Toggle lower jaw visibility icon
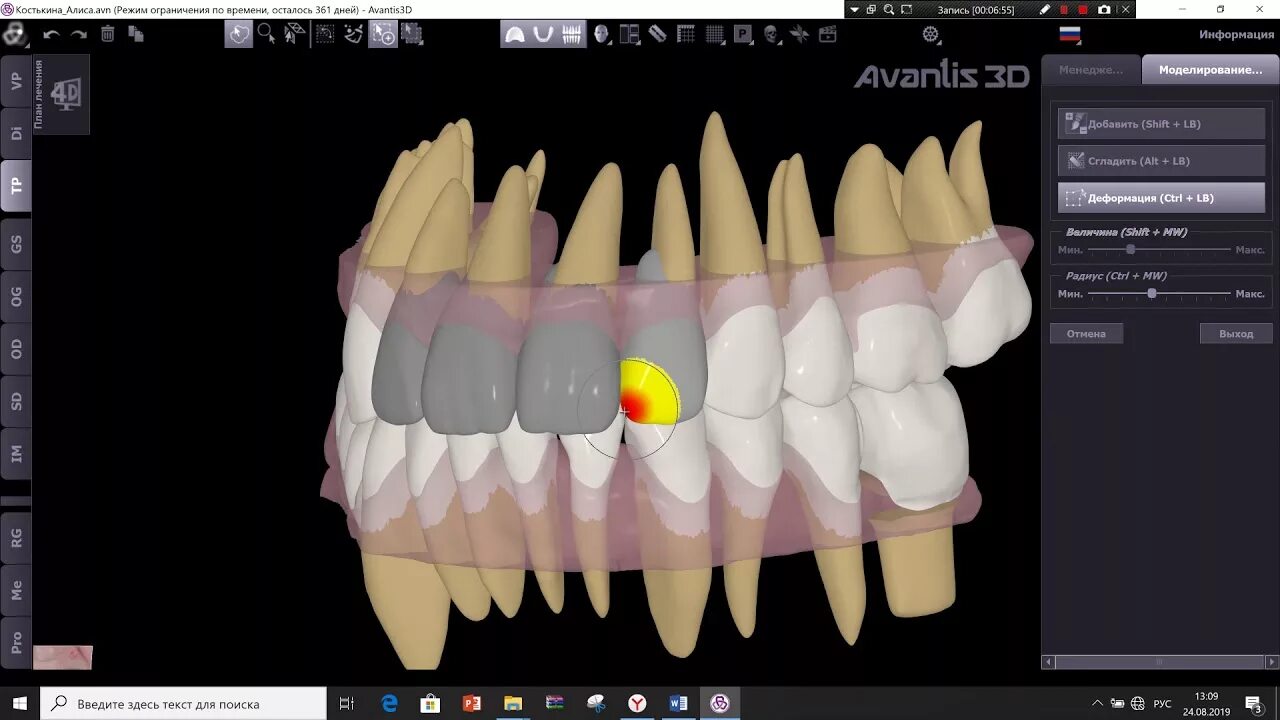 pos(543,34)
